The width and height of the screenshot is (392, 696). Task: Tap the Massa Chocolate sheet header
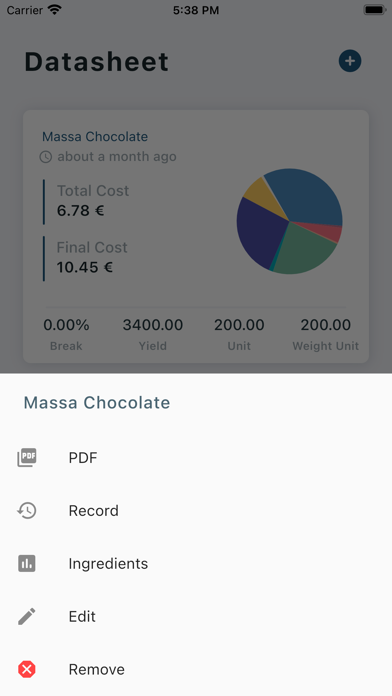97,403
